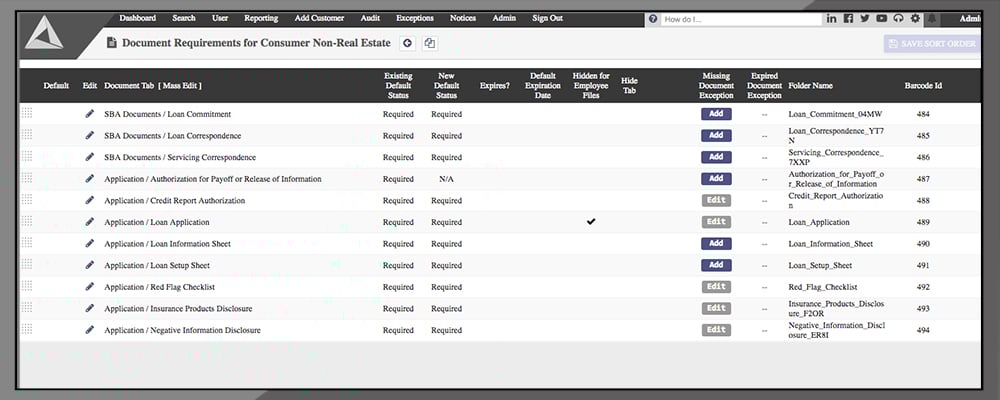
Task: Click the back arrow icon beside page title
Action: pyautogui.click(x=407, y=43)
